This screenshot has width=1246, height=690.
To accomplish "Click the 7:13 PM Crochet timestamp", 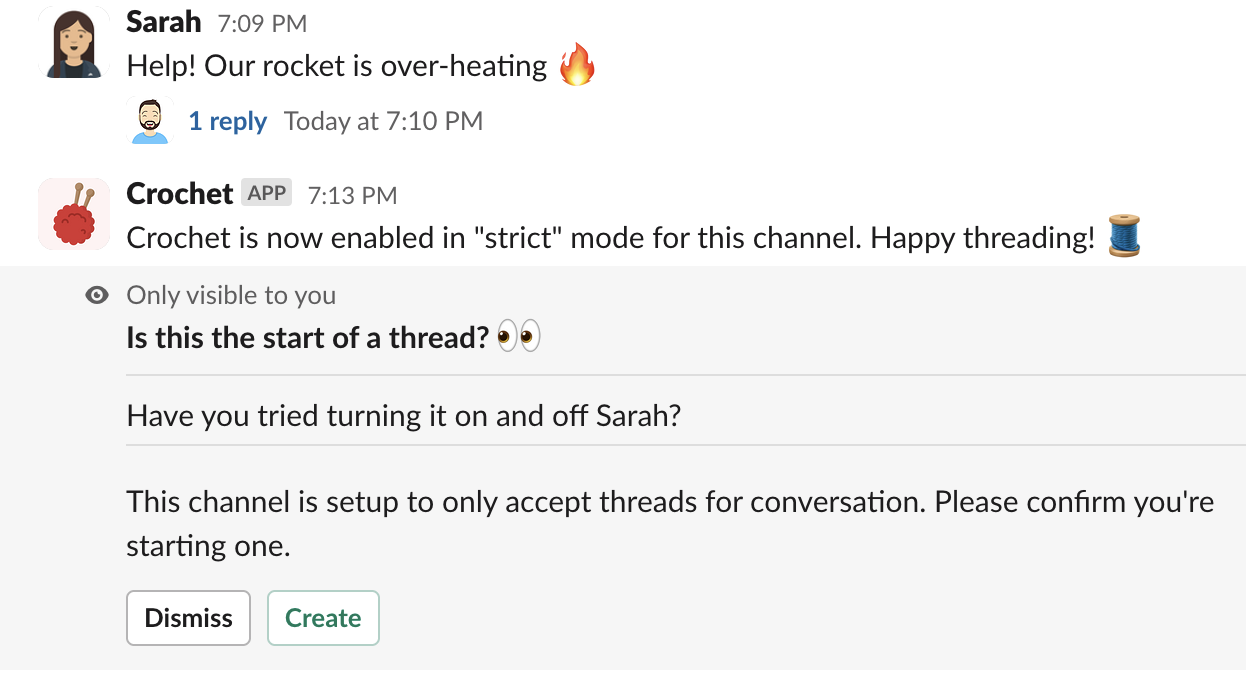I will pyautogui.click(x=352, y=195).
